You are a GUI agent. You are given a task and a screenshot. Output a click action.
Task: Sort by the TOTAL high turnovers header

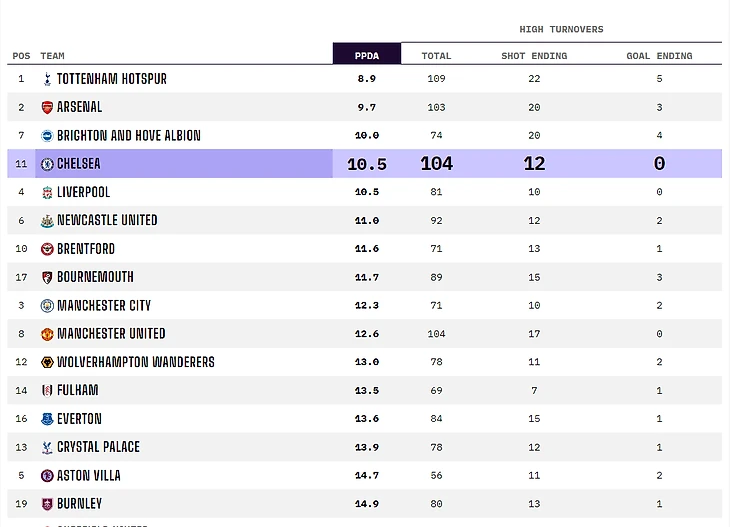[436, 56]
